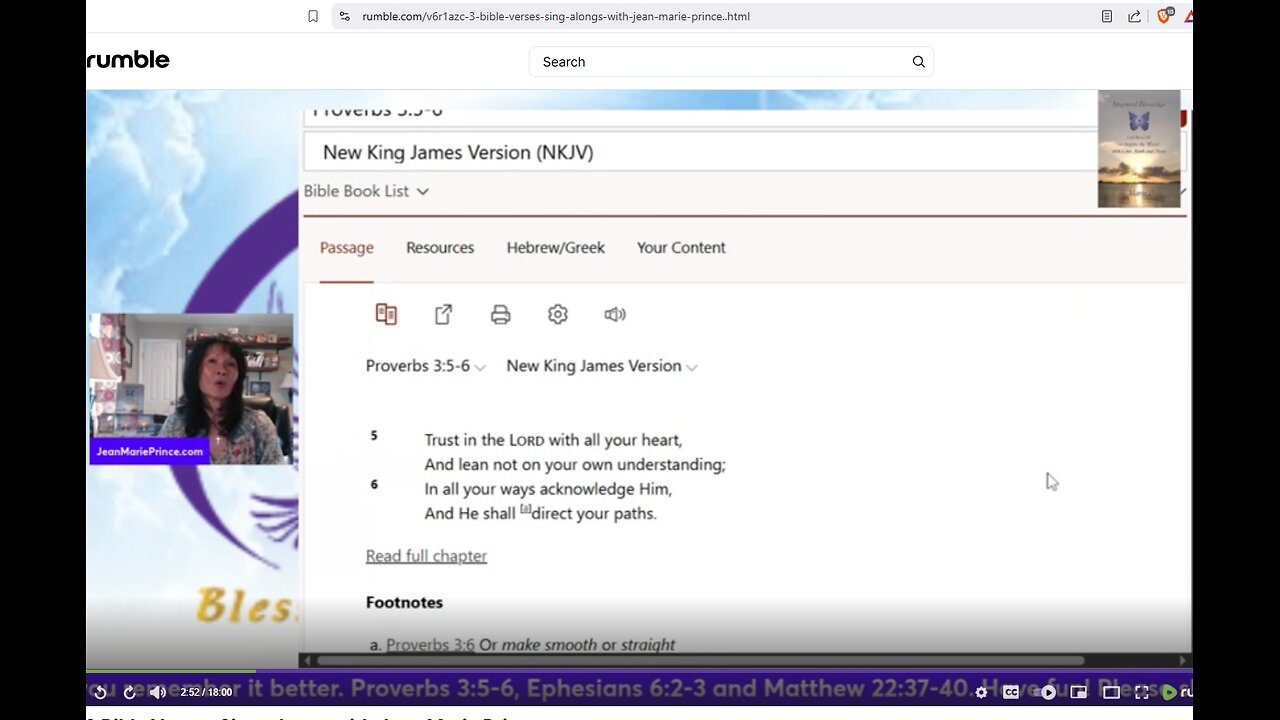The image size is (1280, 720).
Task: Go to the Rumble home logo
Action: click(128, 60)
